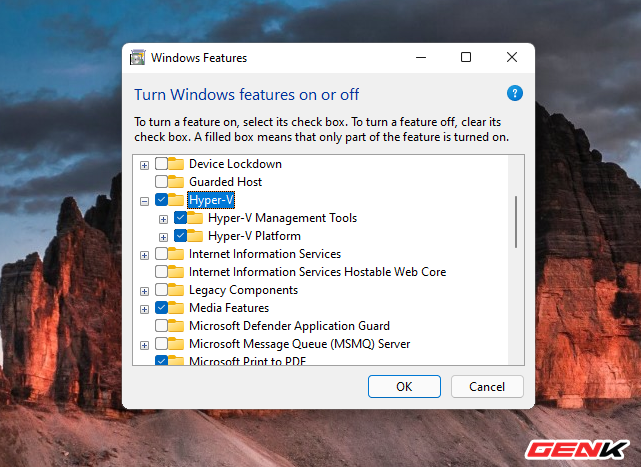
Task: Uncheck the Hyper-V Platform checkbox
Action: 180,236
